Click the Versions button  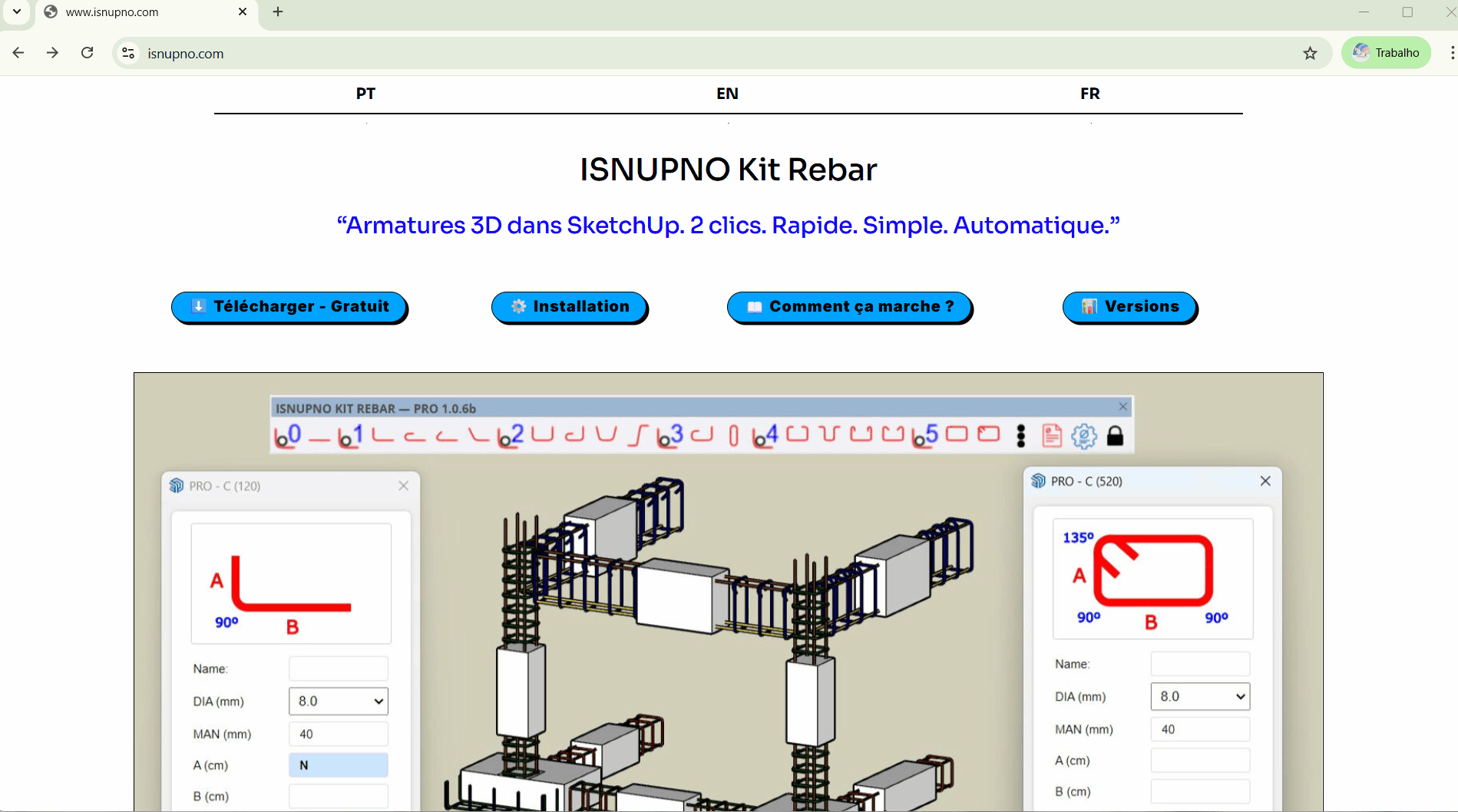tap(1129, 307)
